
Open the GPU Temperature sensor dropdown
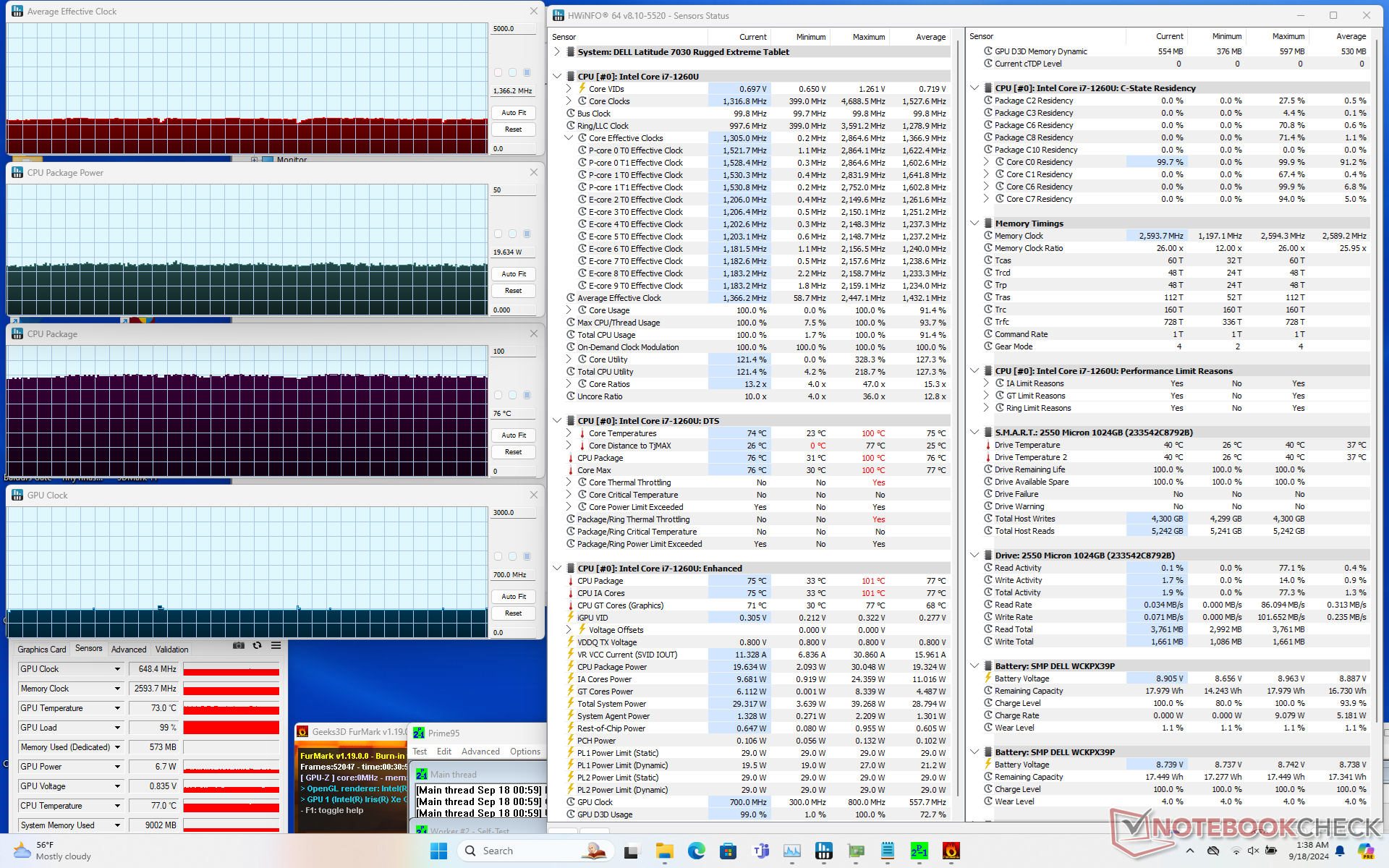[x=117, y=708]
